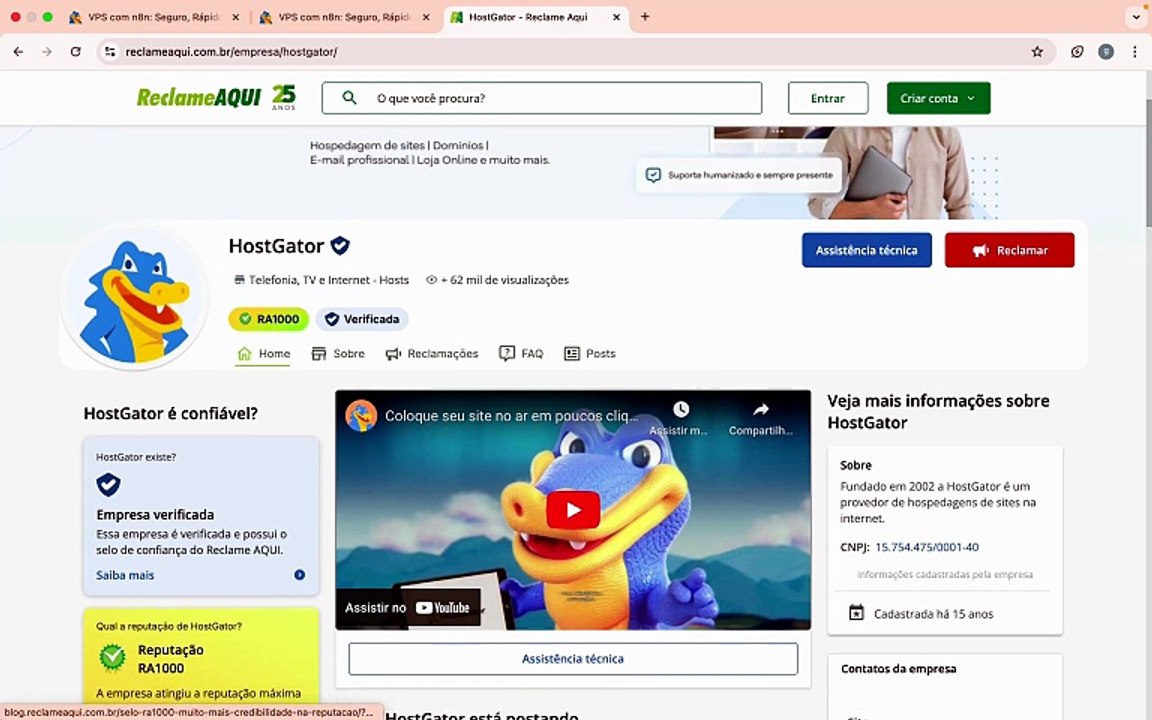Click the browser forward arrow
The height and width of the screenshot is (720, 1152).
point(47,51)
